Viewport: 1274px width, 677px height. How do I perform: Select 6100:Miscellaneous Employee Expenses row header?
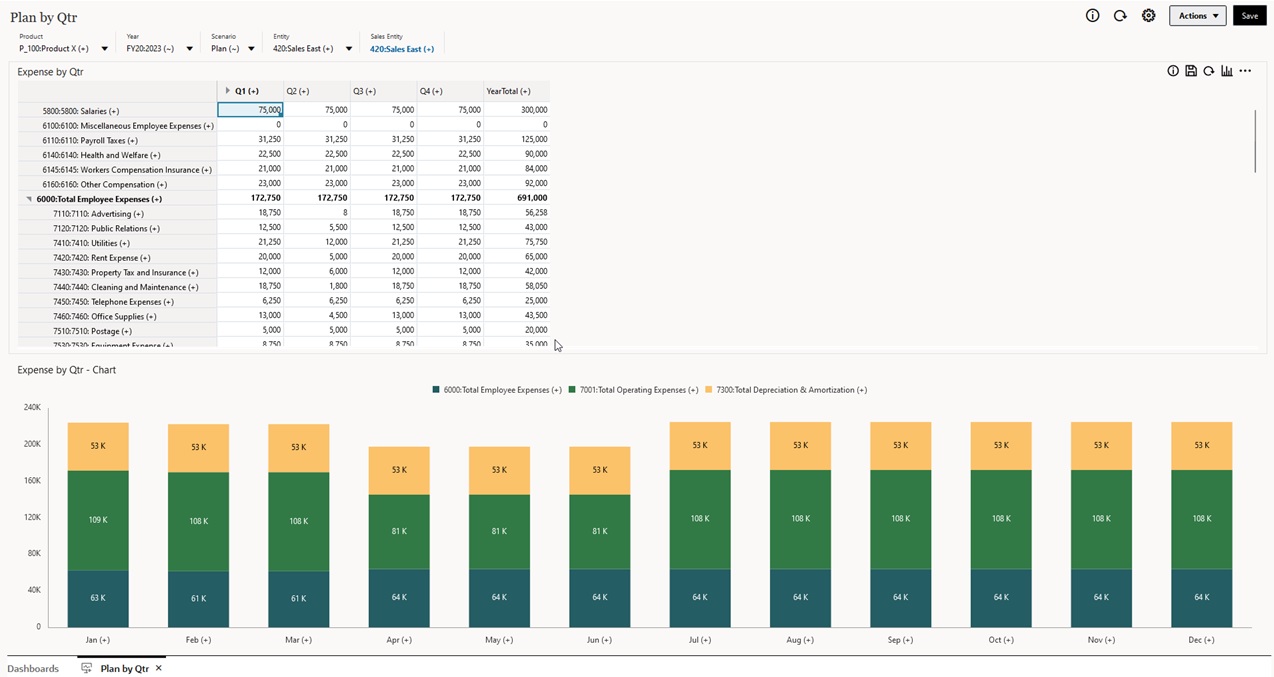pyautogui.click(x=118, y=126)
